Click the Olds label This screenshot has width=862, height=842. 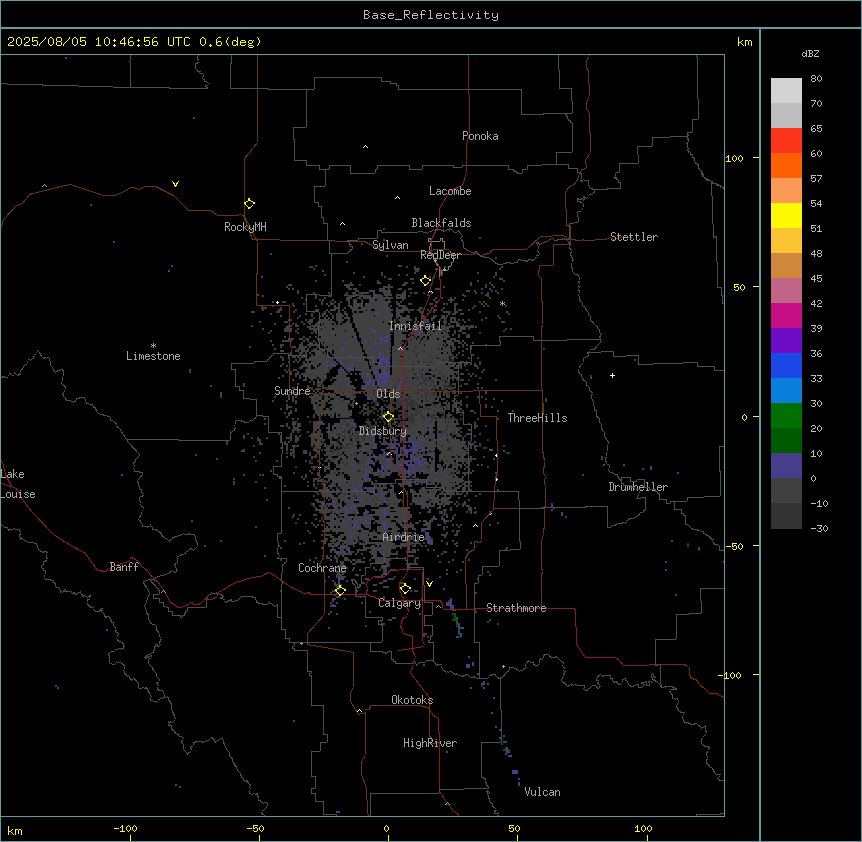tap(388, 394)
